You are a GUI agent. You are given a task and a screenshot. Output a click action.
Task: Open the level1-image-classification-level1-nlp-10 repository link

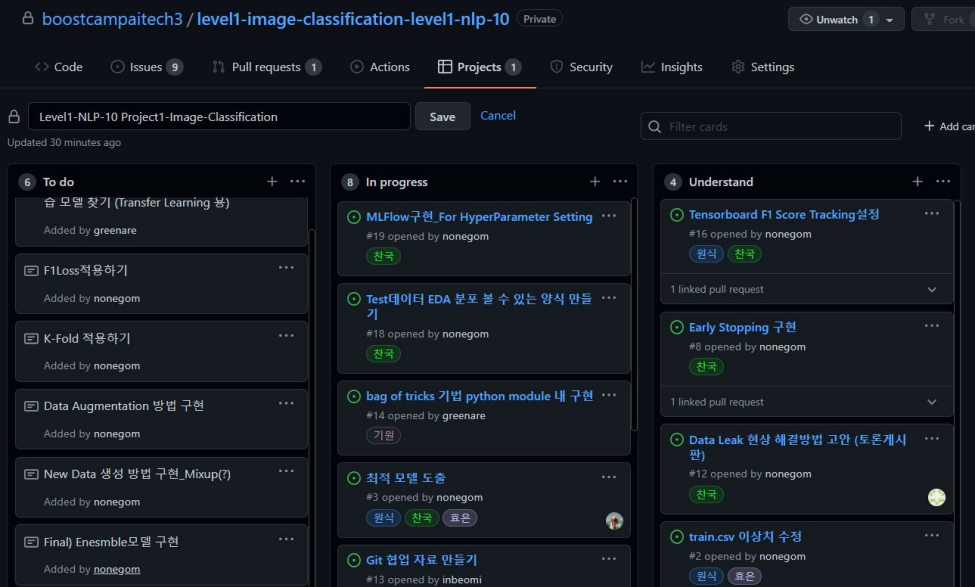353,19
